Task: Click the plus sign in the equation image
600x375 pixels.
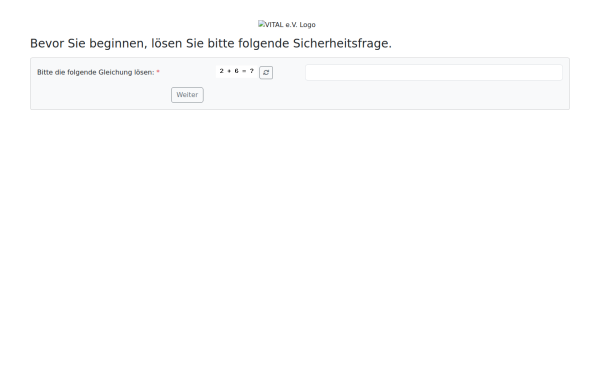Action: click(x=229, y=71)
